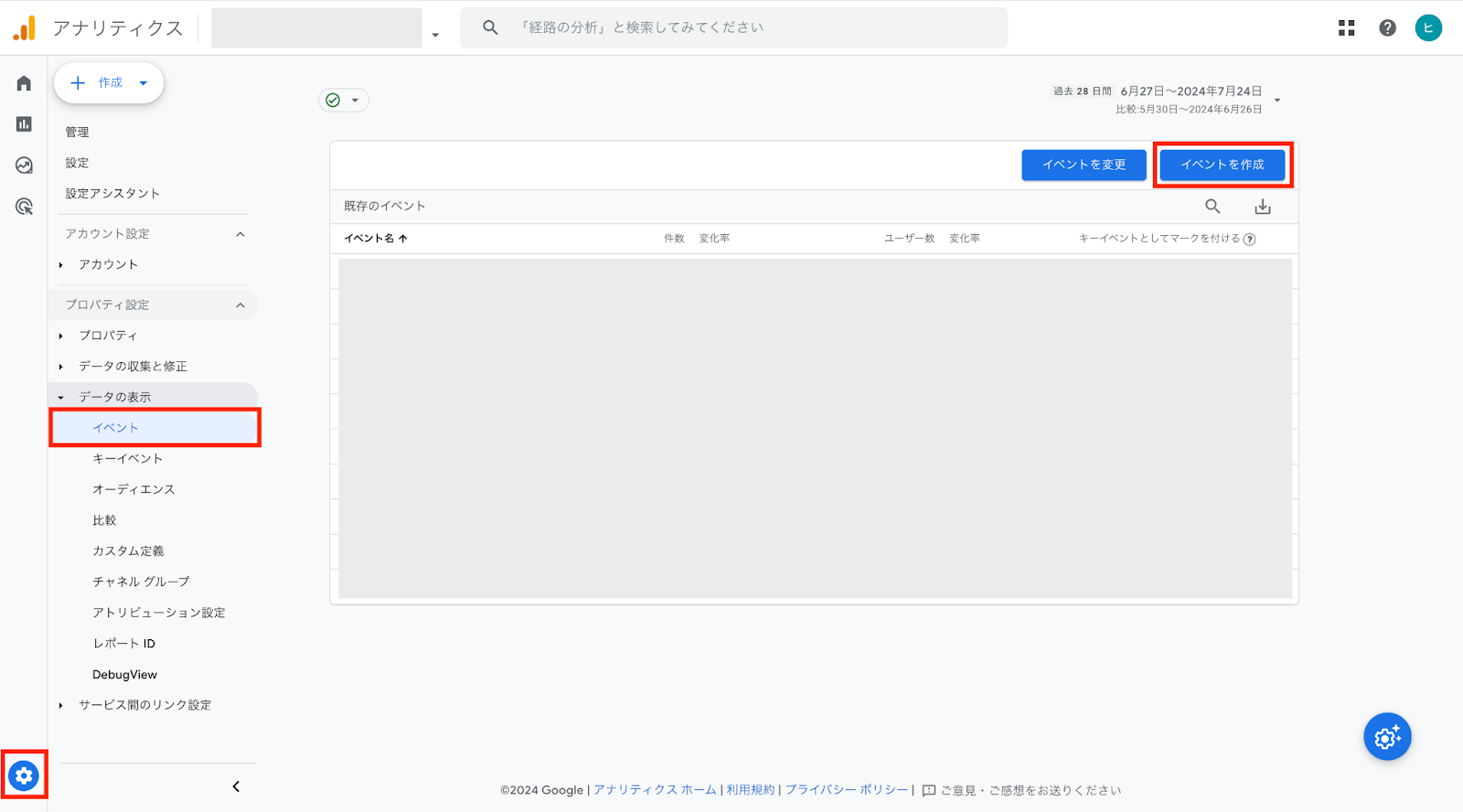The image size is (1463, 812).
Task: Collapse the アカウント設定 section
Action: pos(240,234)
